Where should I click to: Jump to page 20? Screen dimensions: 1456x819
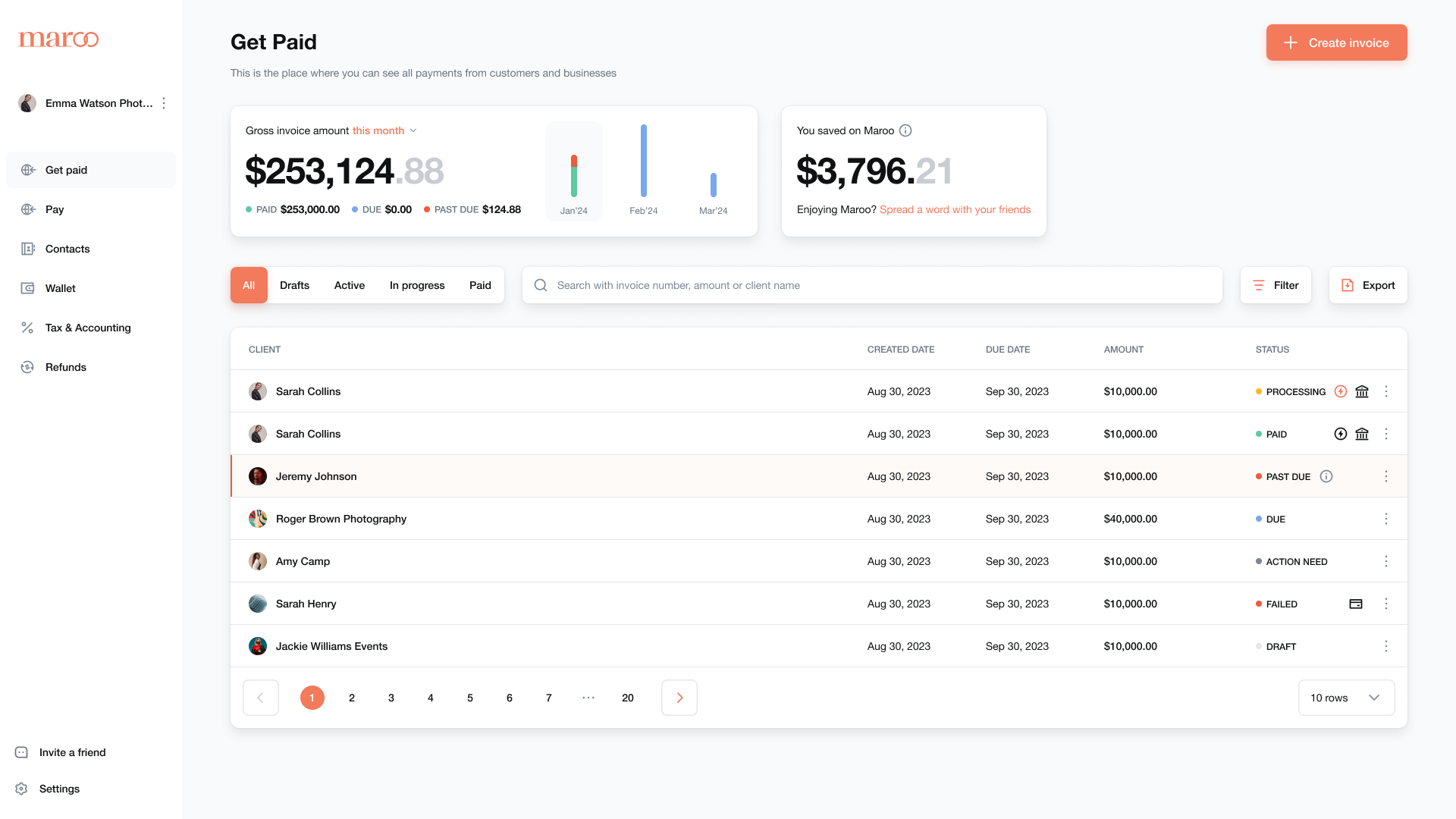(628, 698)
